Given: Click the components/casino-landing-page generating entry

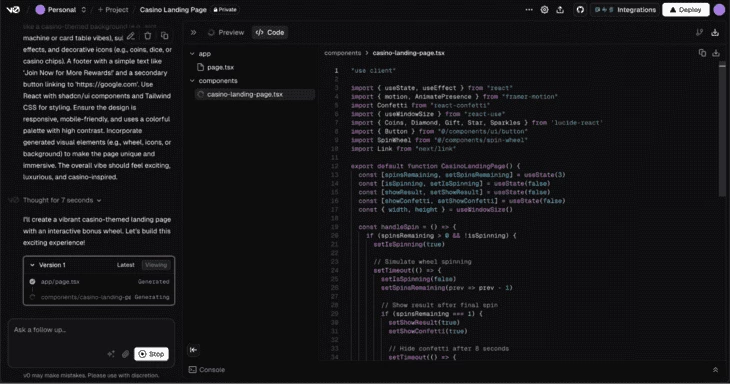Looking at the screenshot, I should point(99,297).
